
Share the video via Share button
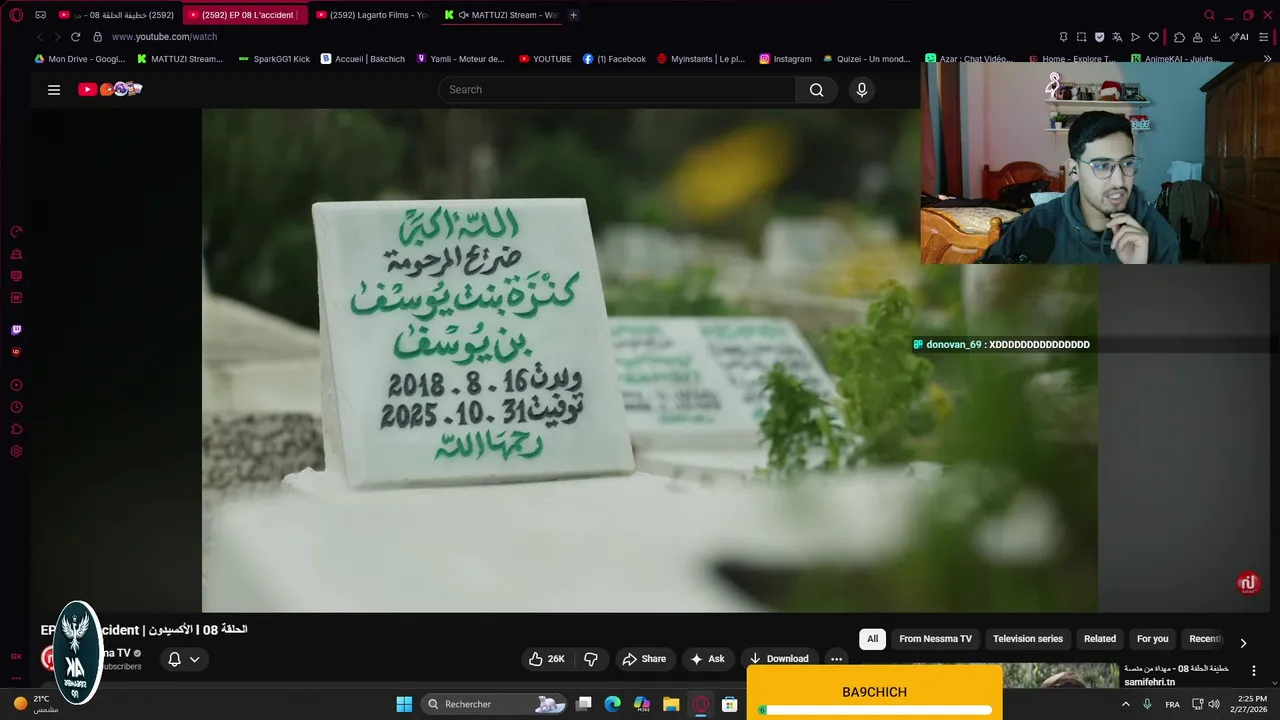pos(643,659)
